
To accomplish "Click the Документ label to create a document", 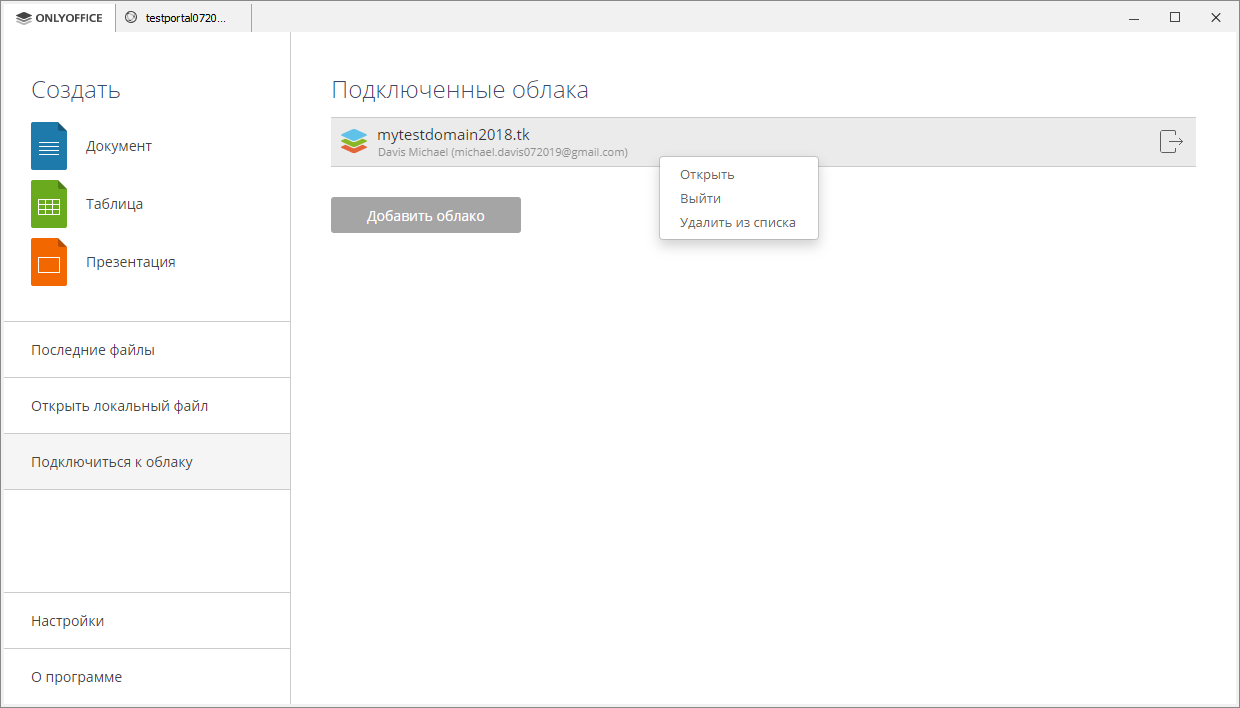I will [119, 146].
